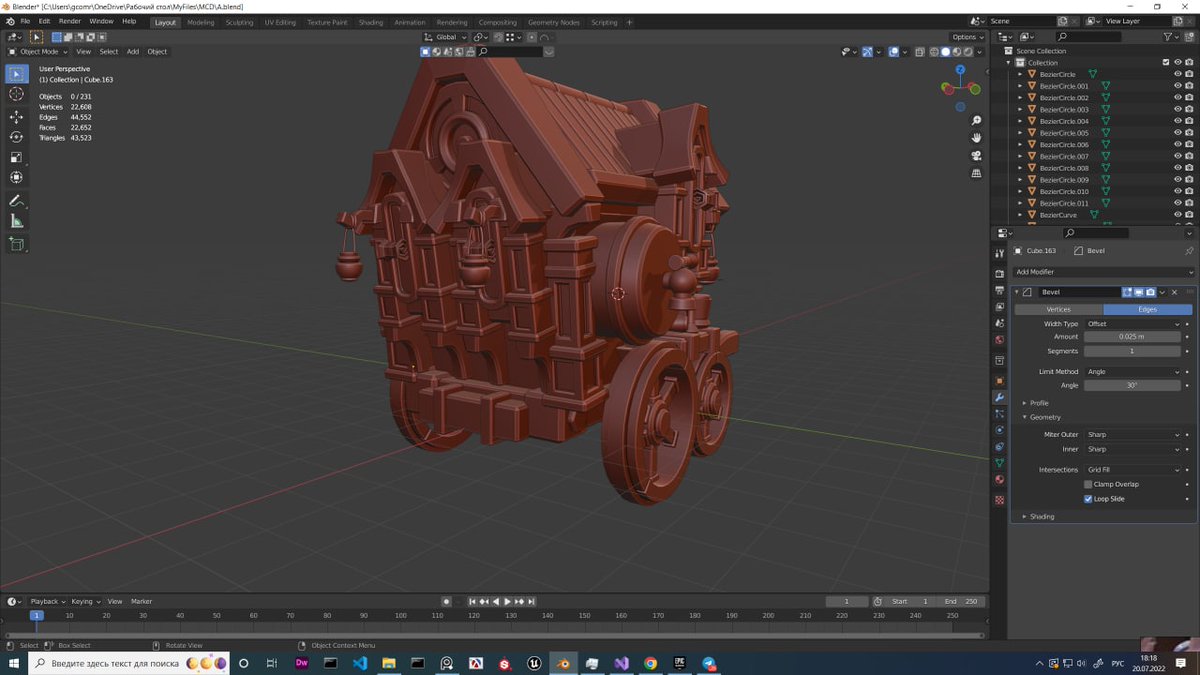Open the Render menu
Viewport: 1200px width, 675px height.
pyautogui.click(x=70, y=21)
